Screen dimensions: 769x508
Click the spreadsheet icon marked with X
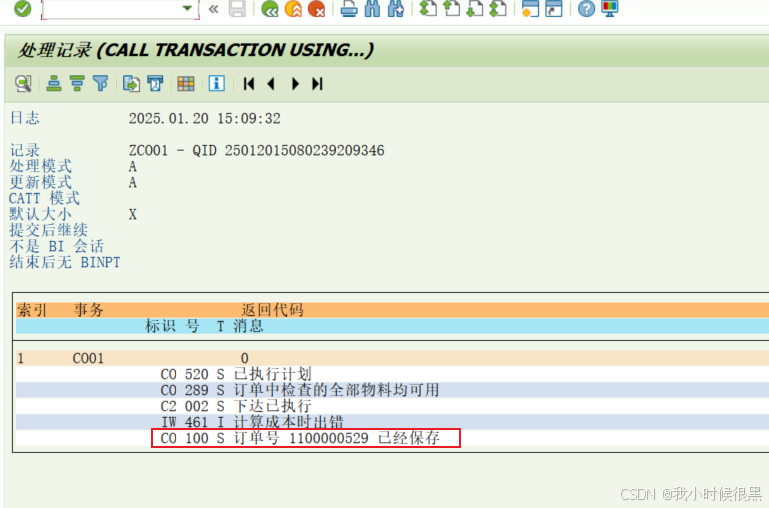point(155,84)
